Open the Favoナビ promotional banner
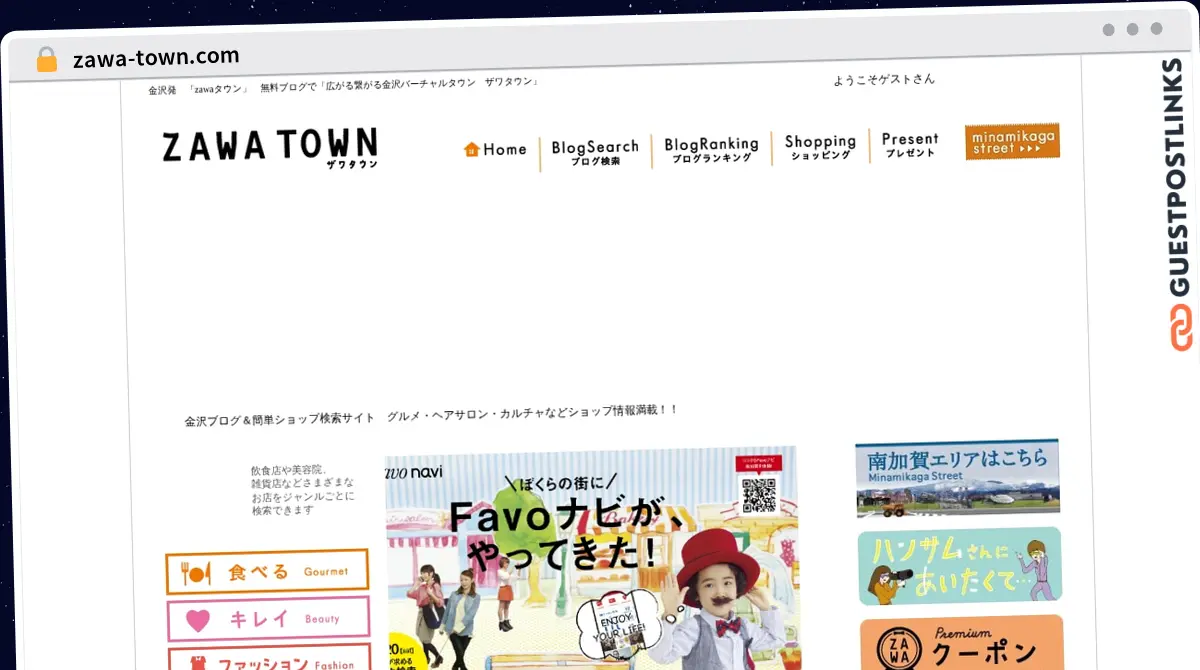1200x670 pixels. point(591,558)
